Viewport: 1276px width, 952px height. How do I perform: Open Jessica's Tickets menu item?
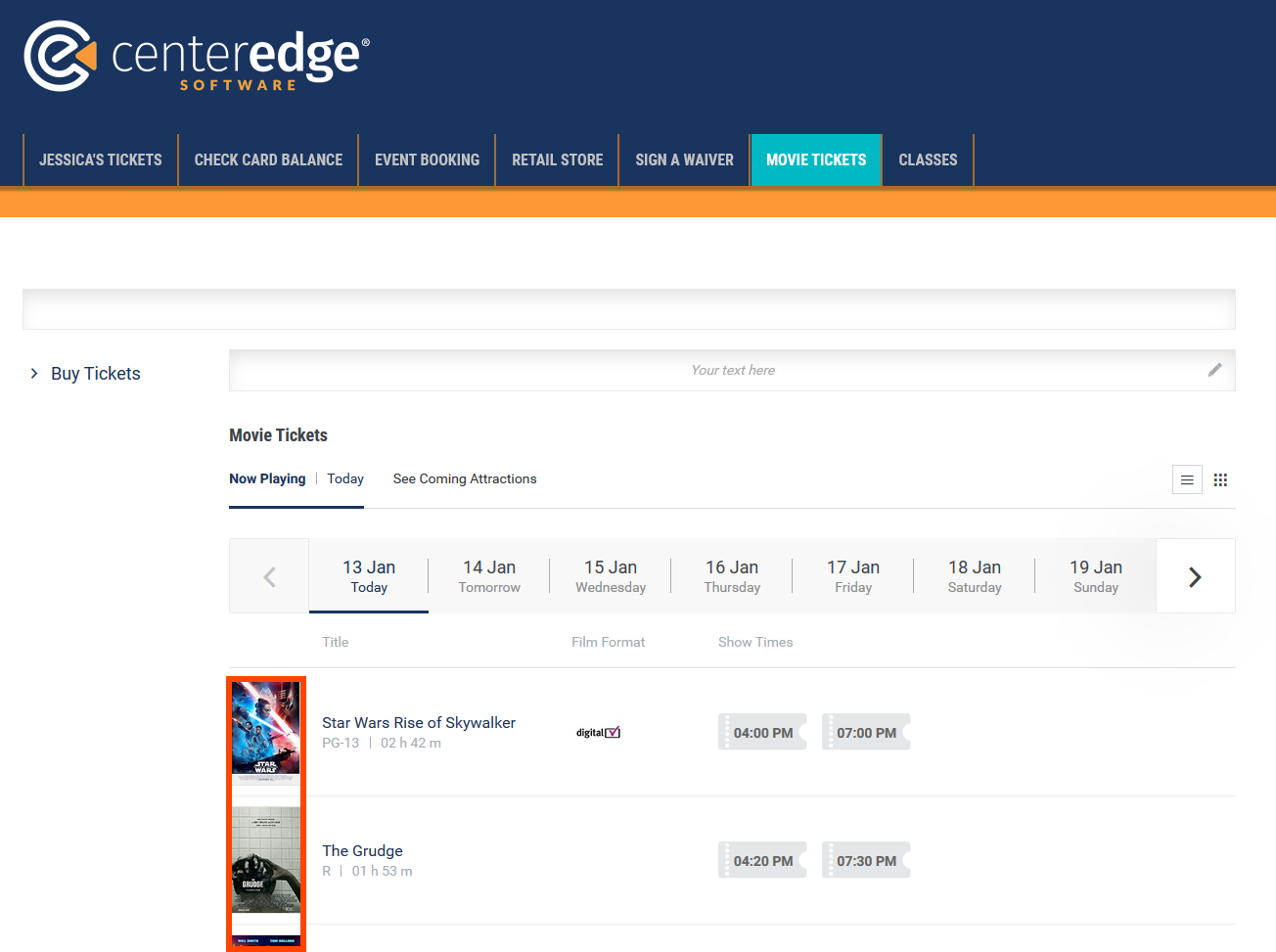(x=101, y=159)
